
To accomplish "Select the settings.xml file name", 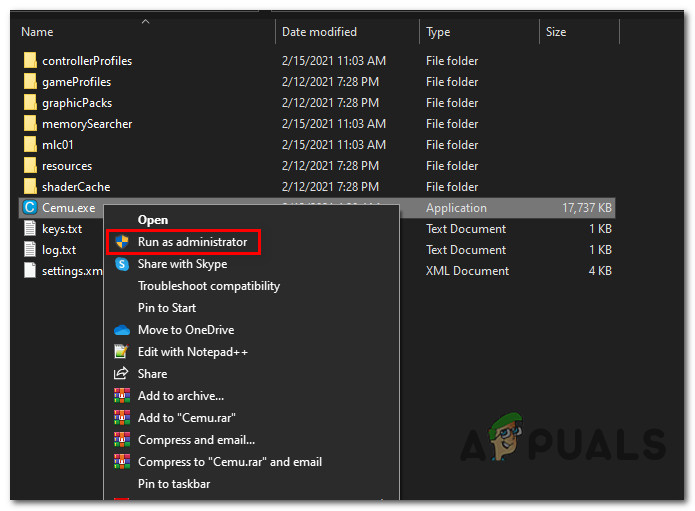I will 72,271.
